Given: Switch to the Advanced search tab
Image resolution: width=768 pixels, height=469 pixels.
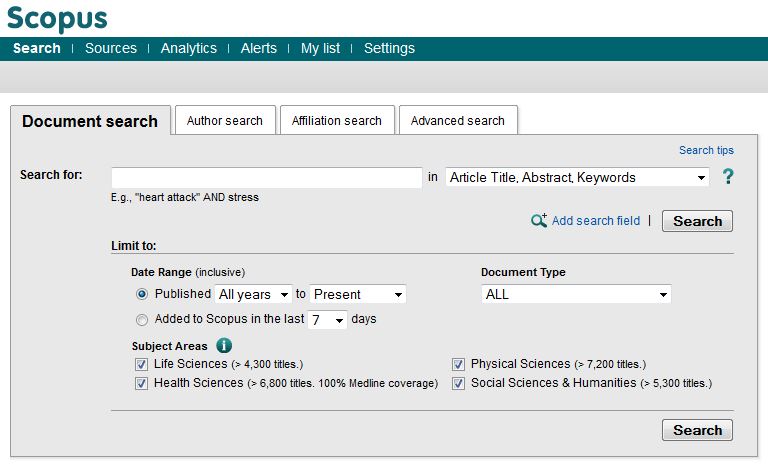Looking at the screenshot, I should pyautogui.click(x=457, y=120).
